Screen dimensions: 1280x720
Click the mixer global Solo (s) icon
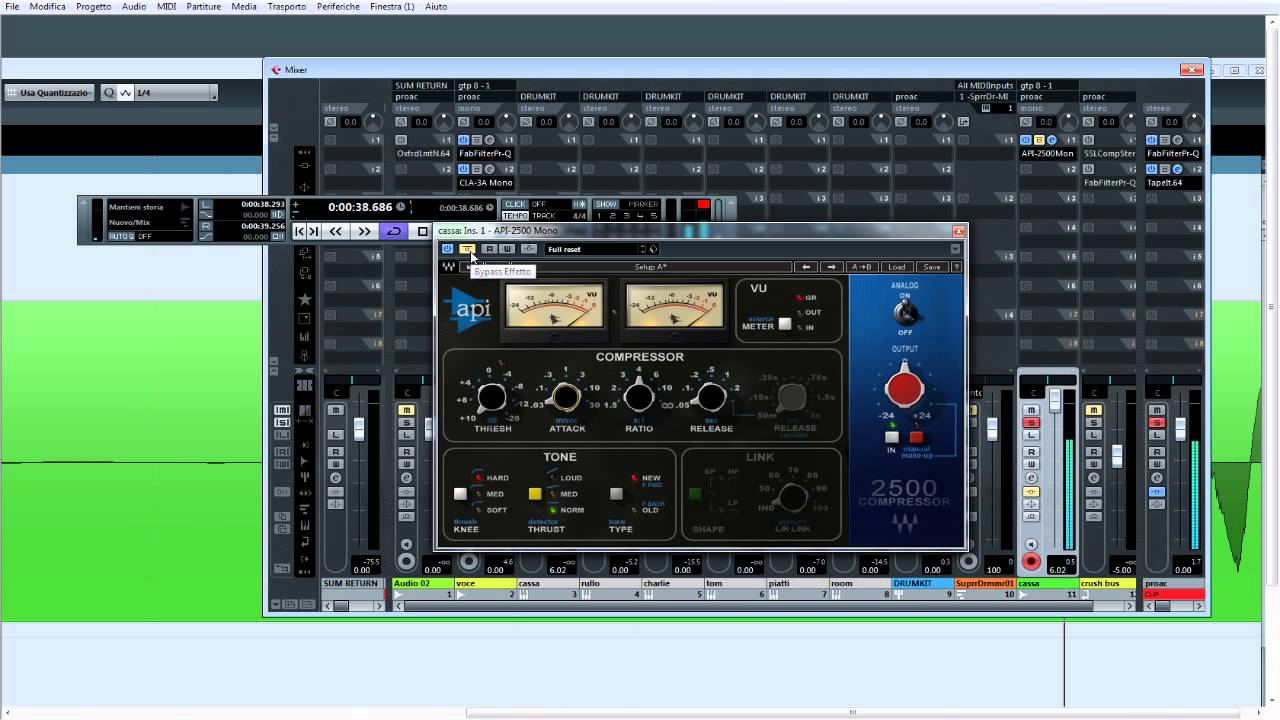[282, 422]
